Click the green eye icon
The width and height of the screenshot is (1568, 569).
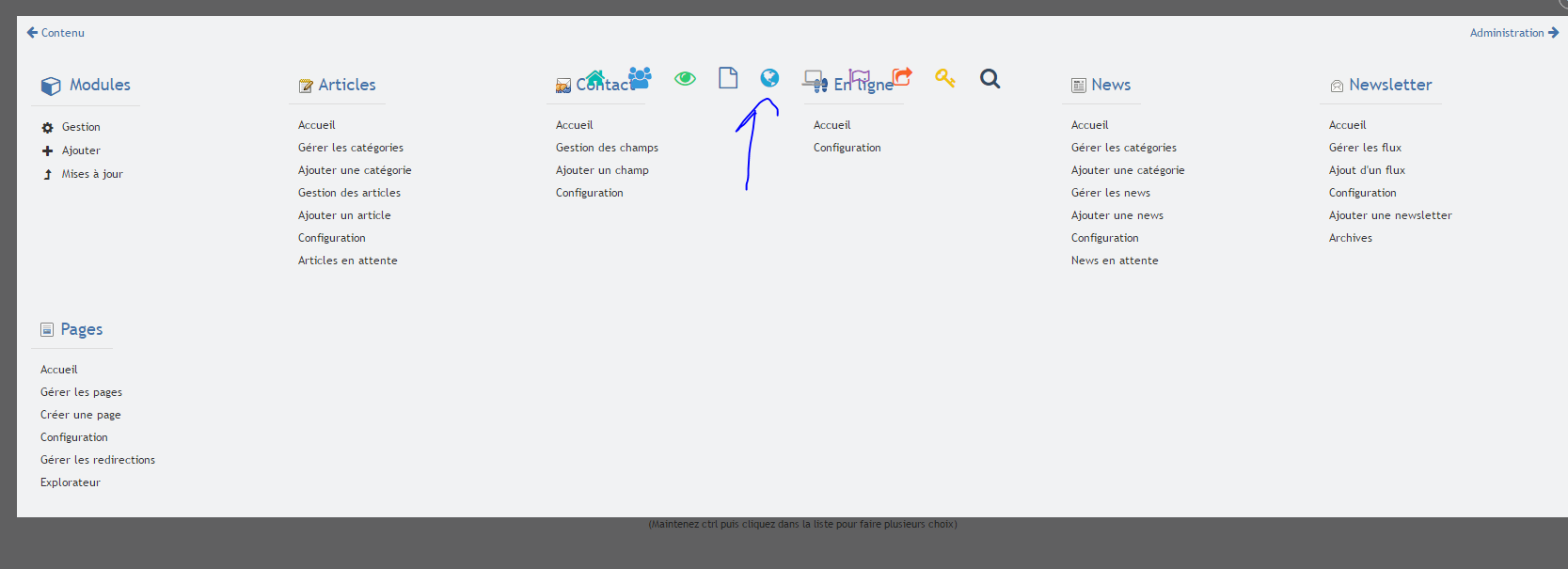tap(685, 78)
